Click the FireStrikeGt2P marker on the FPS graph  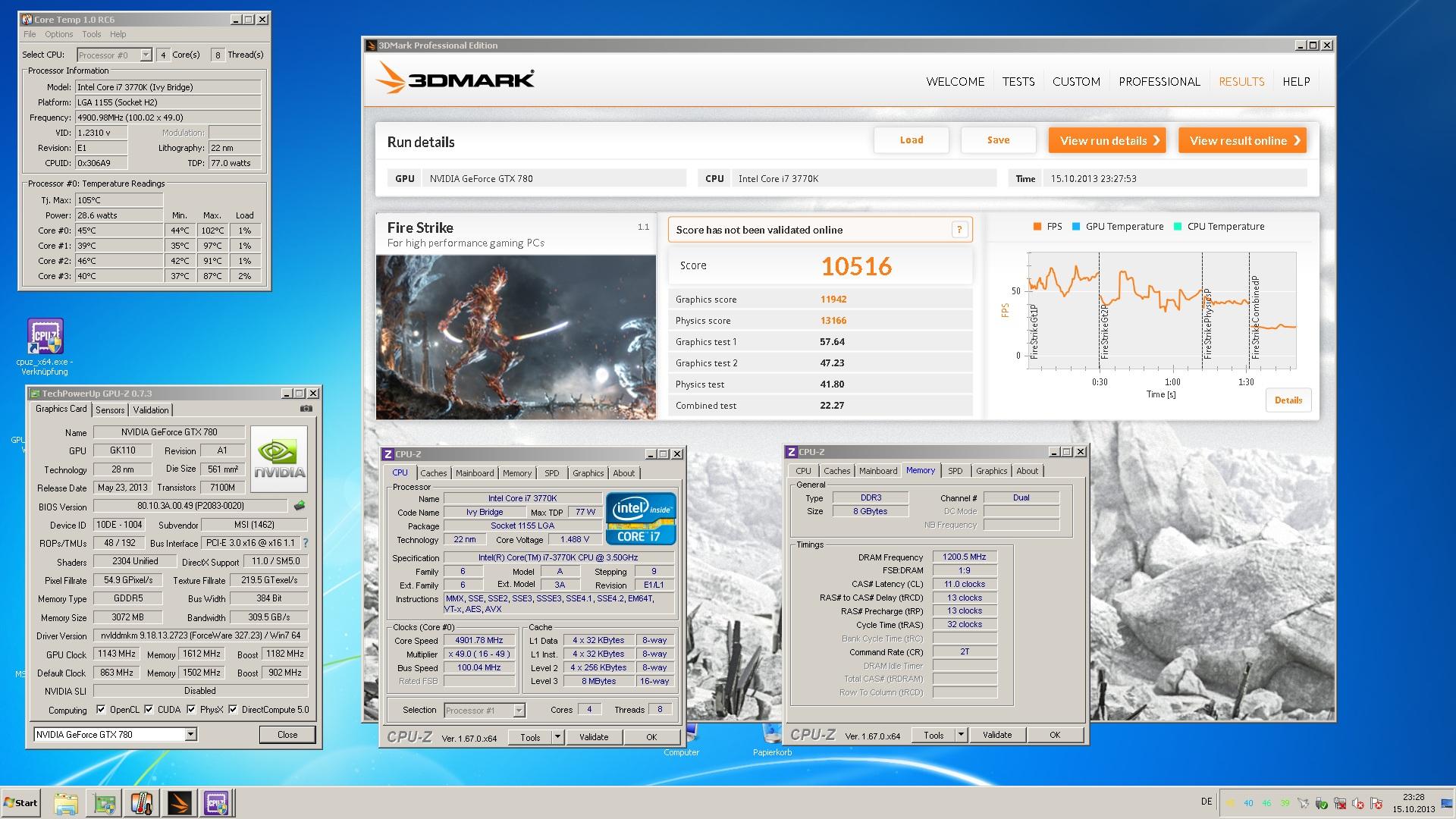point(1104,332)
